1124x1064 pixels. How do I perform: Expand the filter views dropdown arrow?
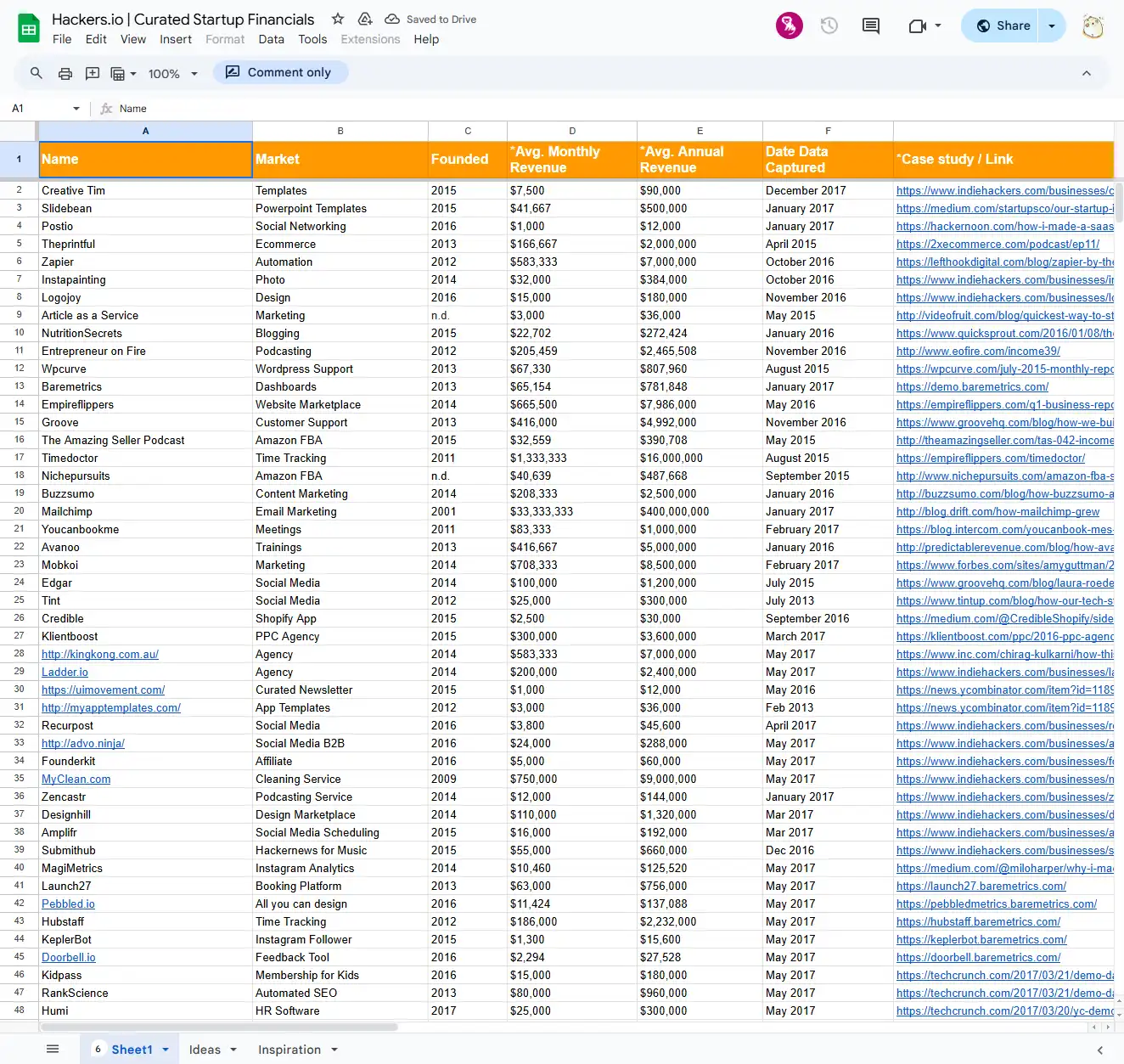pyautogui.click(x=133, y=74)
